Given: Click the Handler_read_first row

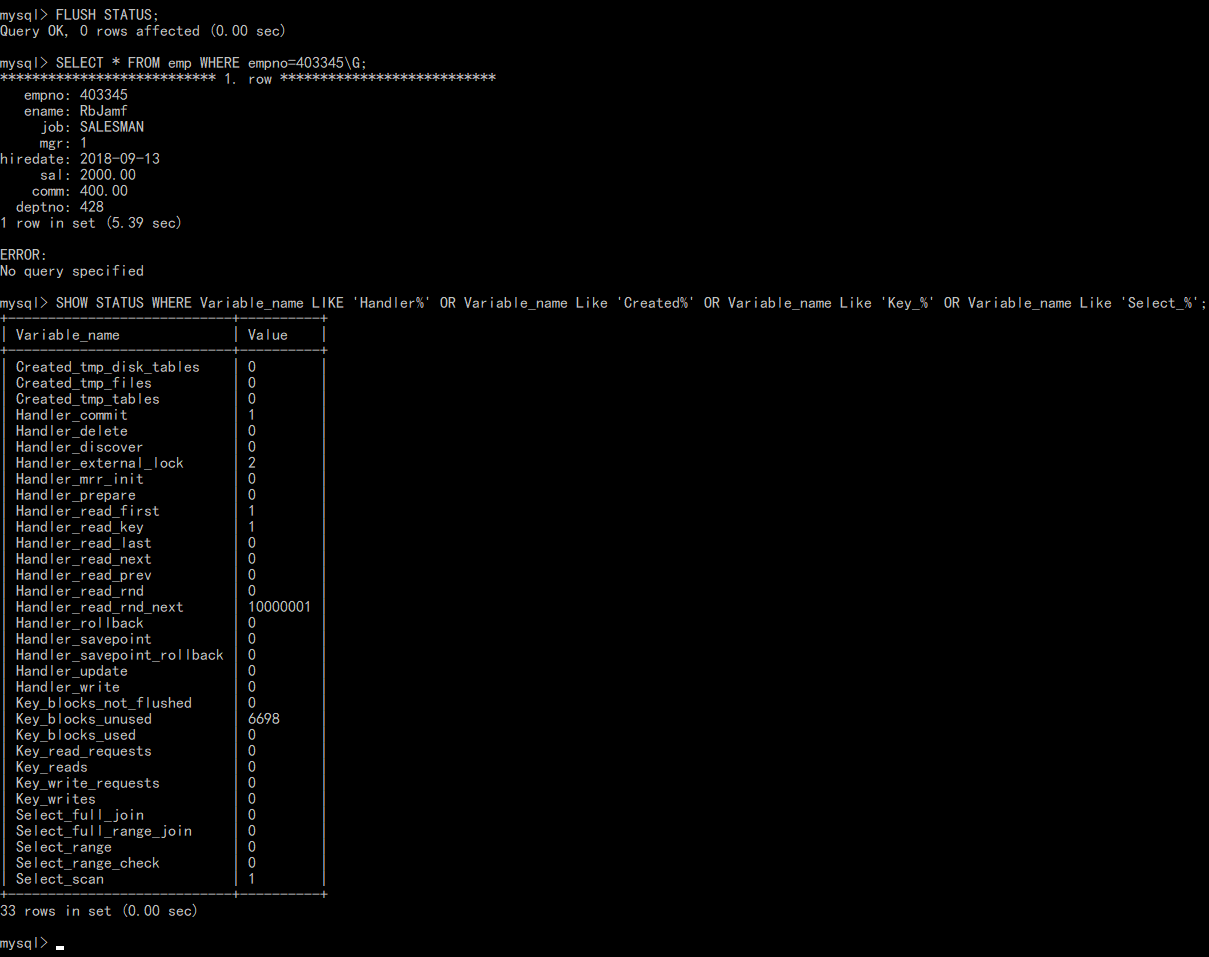Looking at the screenshot, I should (163, 511).
